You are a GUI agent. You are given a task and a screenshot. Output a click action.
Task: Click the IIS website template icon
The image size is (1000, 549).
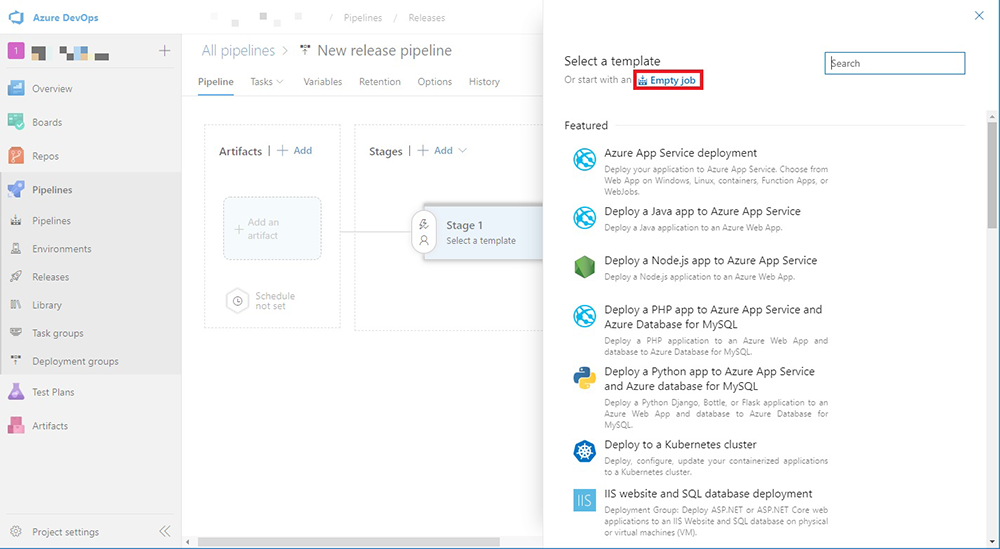click(584, 501)
